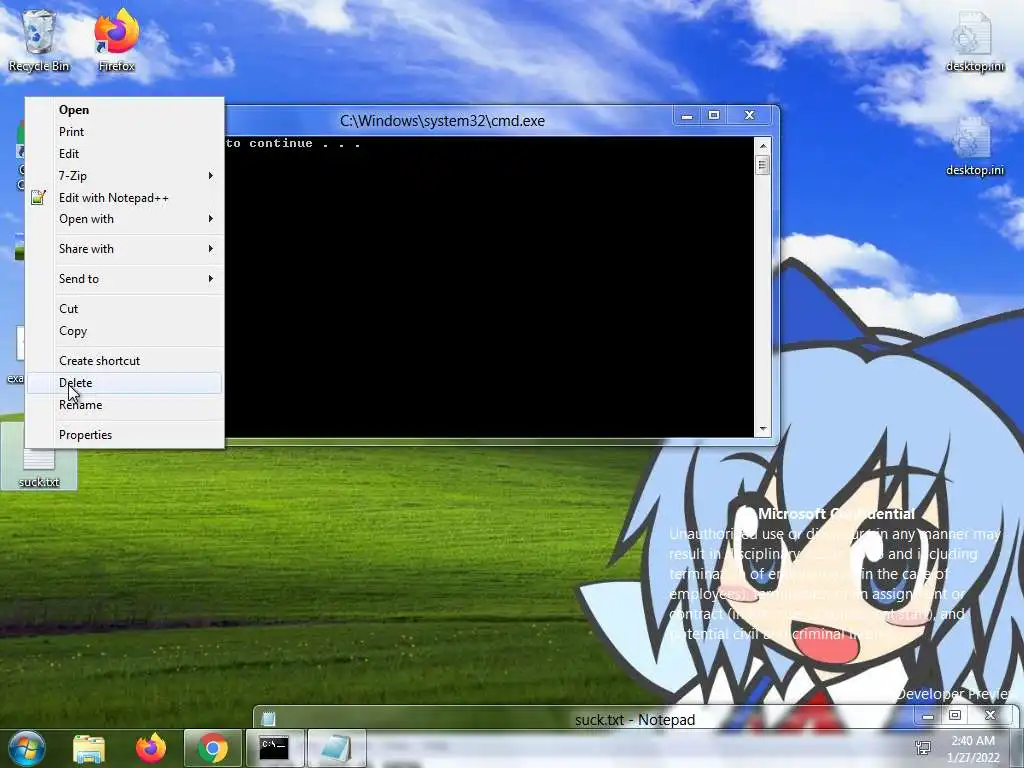The height and width of the screenshot is (768, 1024).
Task: Expand the Send to submenu arrow
Action: click(x=210, y=278)
